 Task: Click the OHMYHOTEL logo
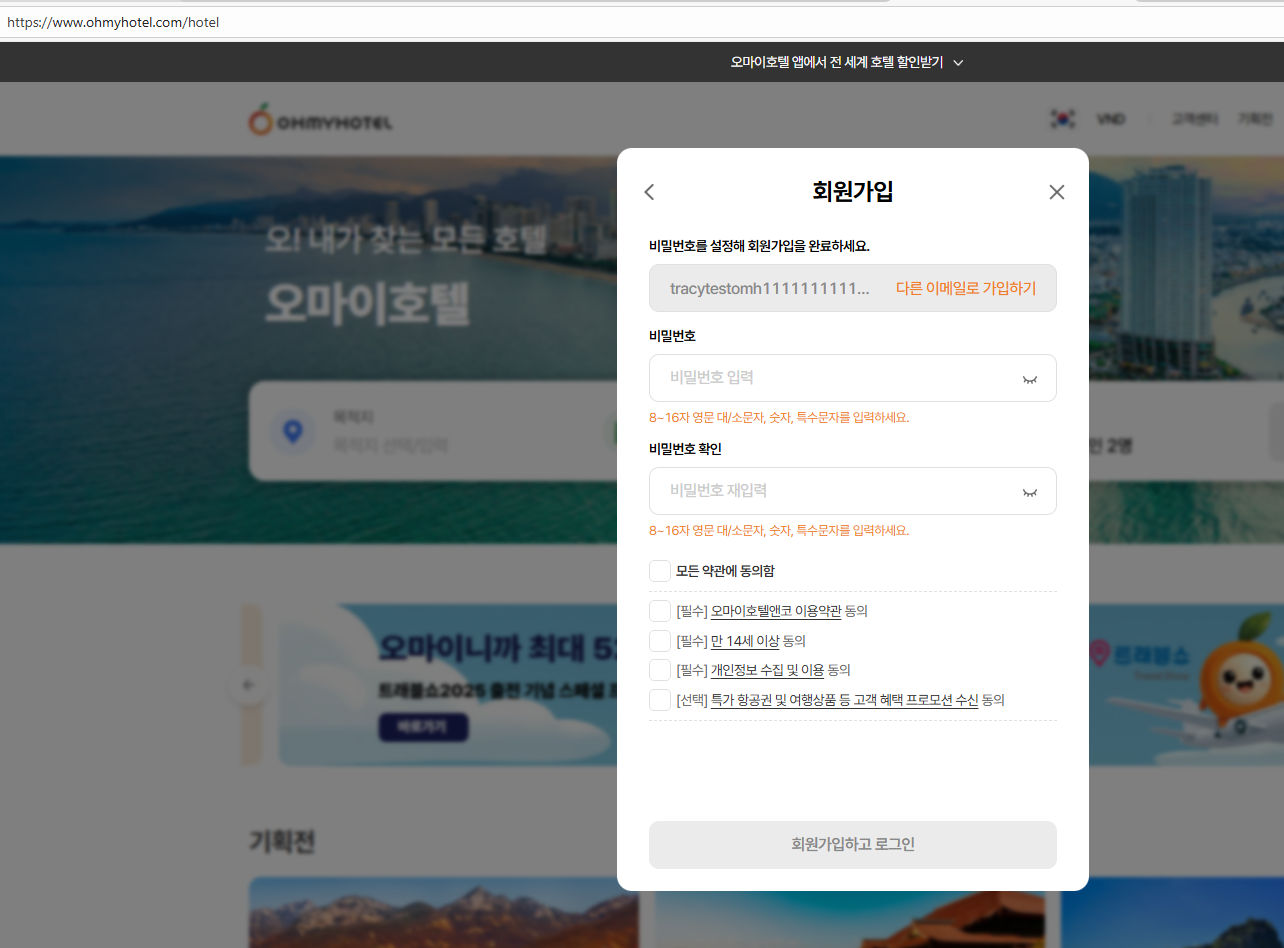[x=320, y=120]
